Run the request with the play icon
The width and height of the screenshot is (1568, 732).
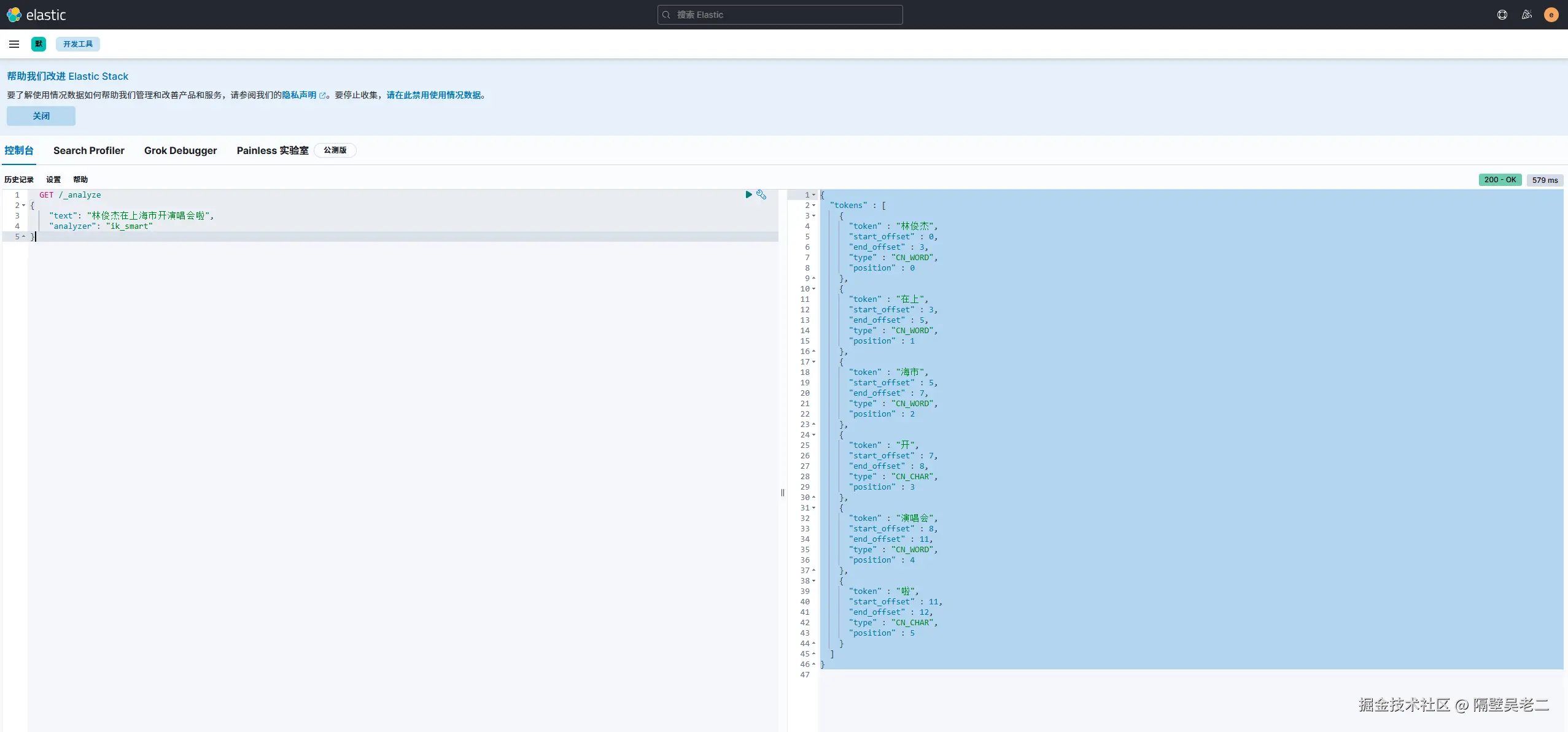pyautogui.click(x=748, y=195)
